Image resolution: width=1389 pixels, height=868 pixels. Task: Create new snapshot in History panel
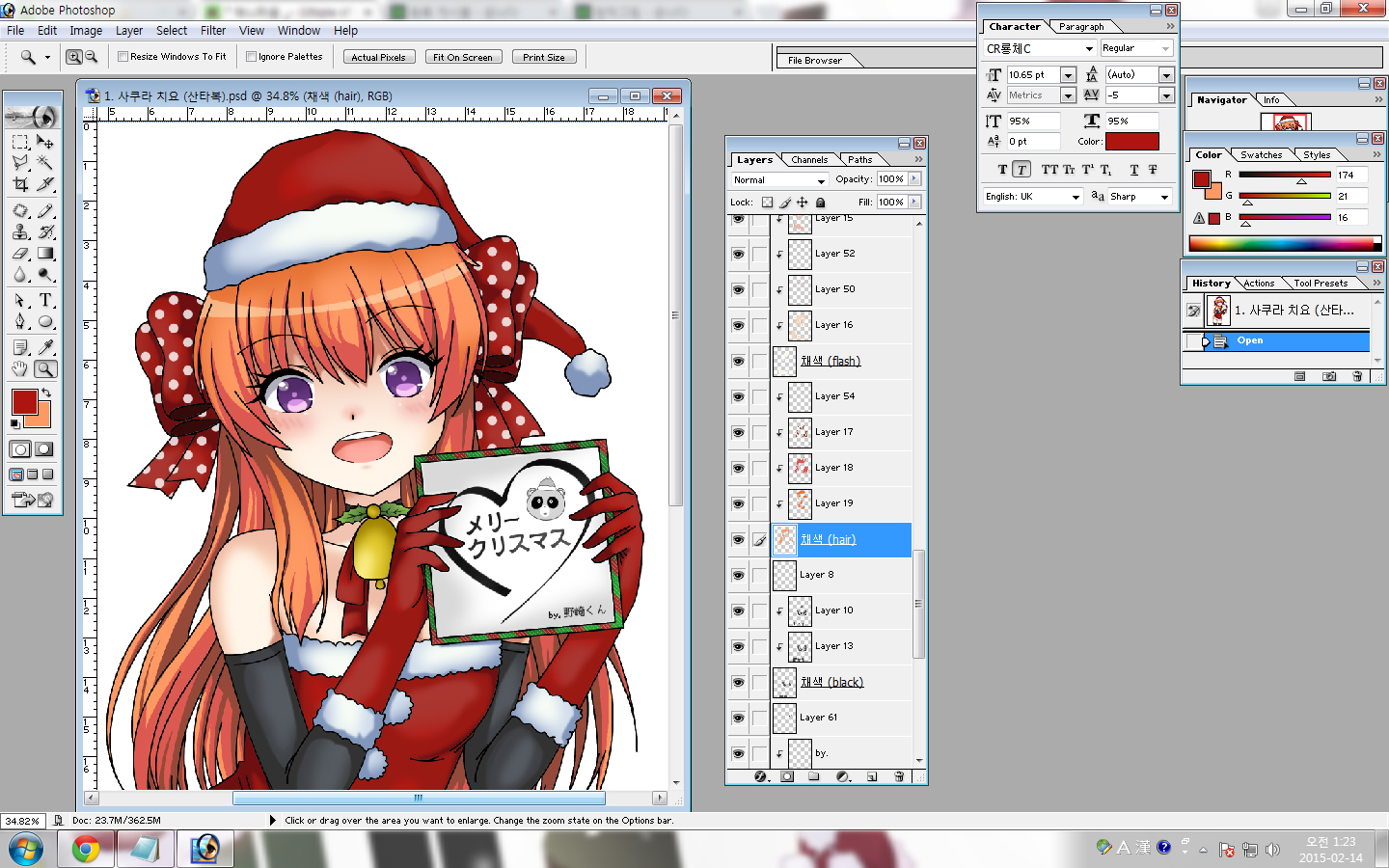pos(1329,376)
